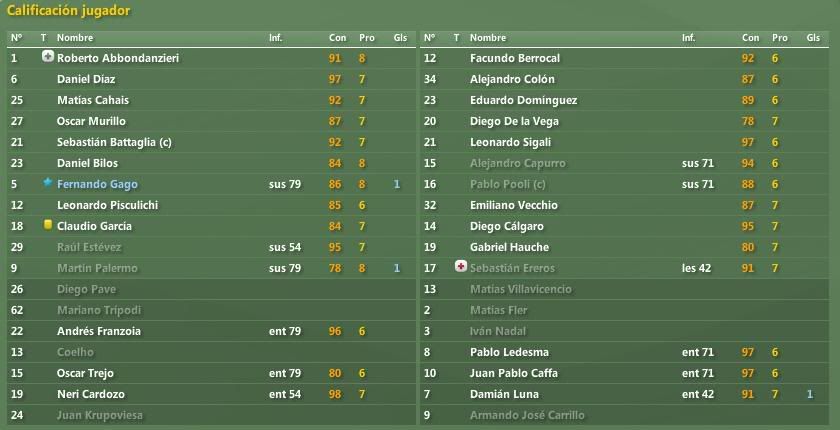
Task: Open Facundo Berrocal's profile
Action: [x=514, y=58]
